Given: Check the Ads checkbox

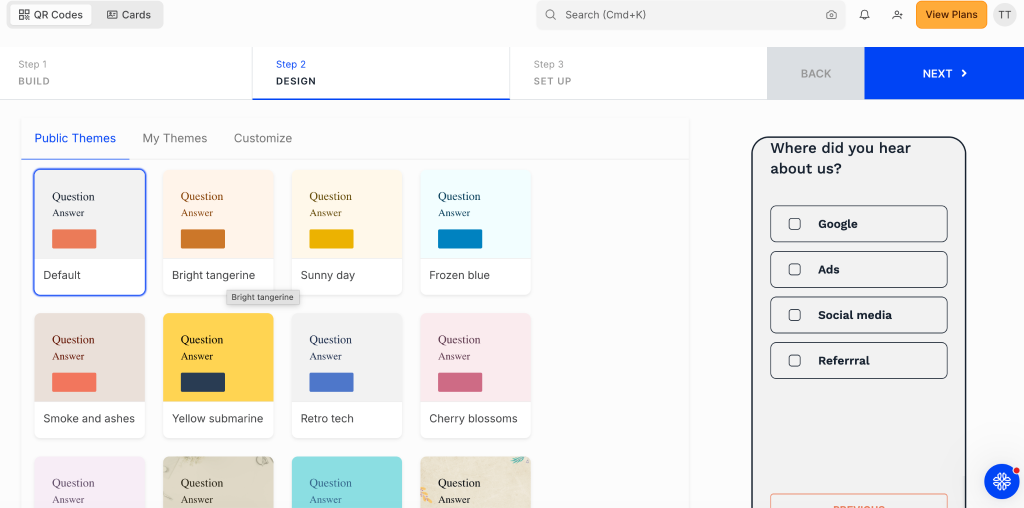Looking at the screenshot, I should pos(795,269).
